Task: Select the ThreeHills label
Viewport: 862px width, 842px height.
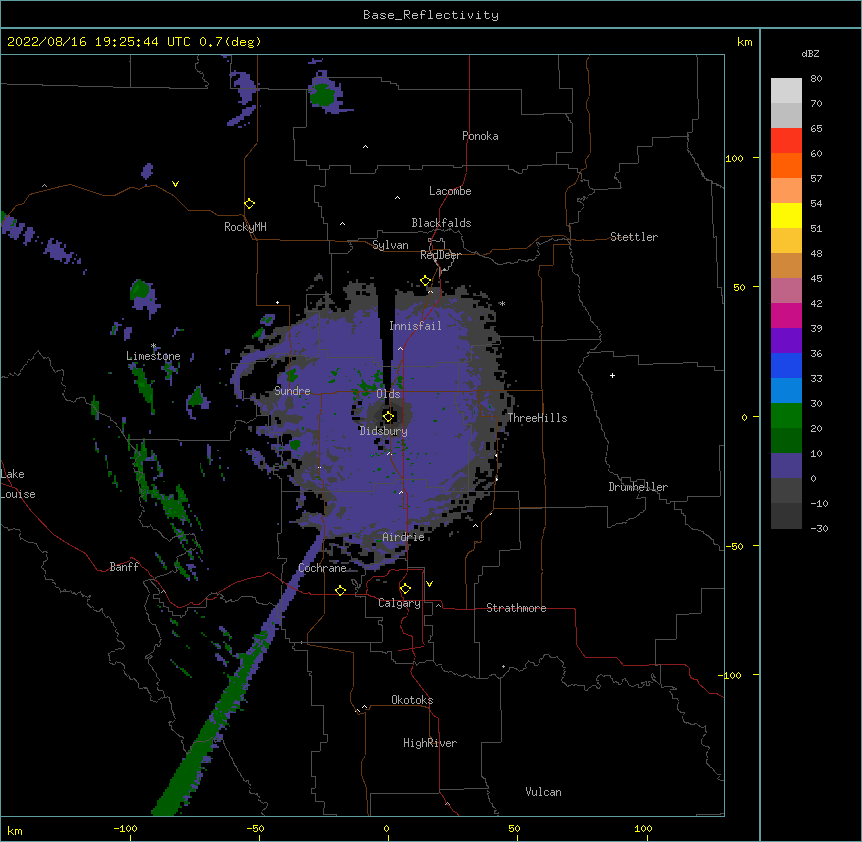Action: [537, 418]
